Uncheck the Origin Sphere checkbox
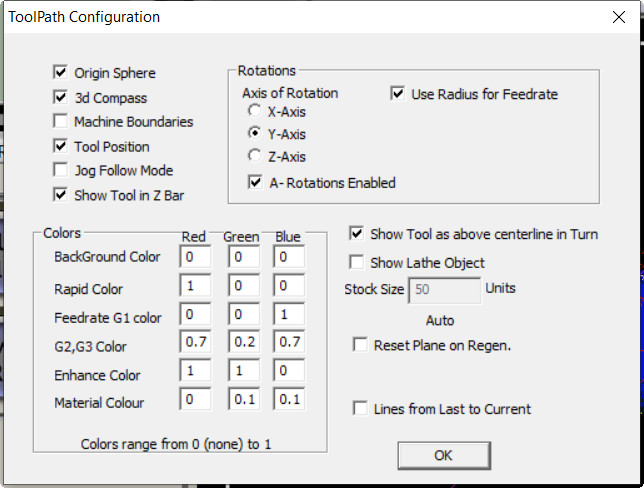644x488 pixels. (61, 73)
